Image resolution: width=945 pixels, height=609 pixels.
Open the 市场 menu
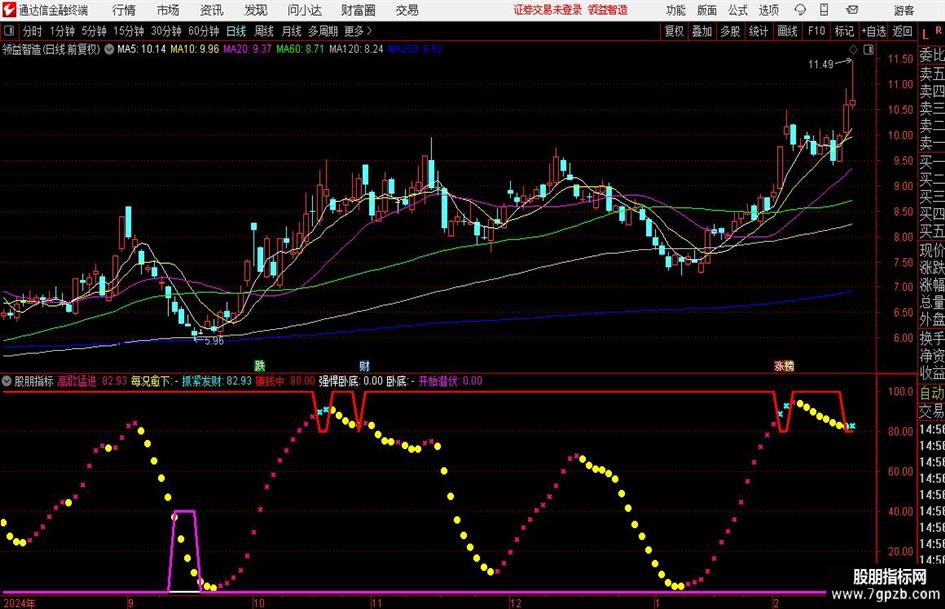168,10
